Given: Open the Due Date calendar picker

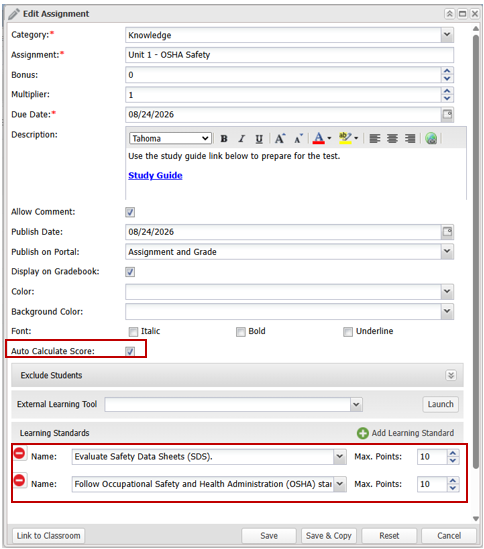Looking at the screenshot, I should click(x=447, y=114).
